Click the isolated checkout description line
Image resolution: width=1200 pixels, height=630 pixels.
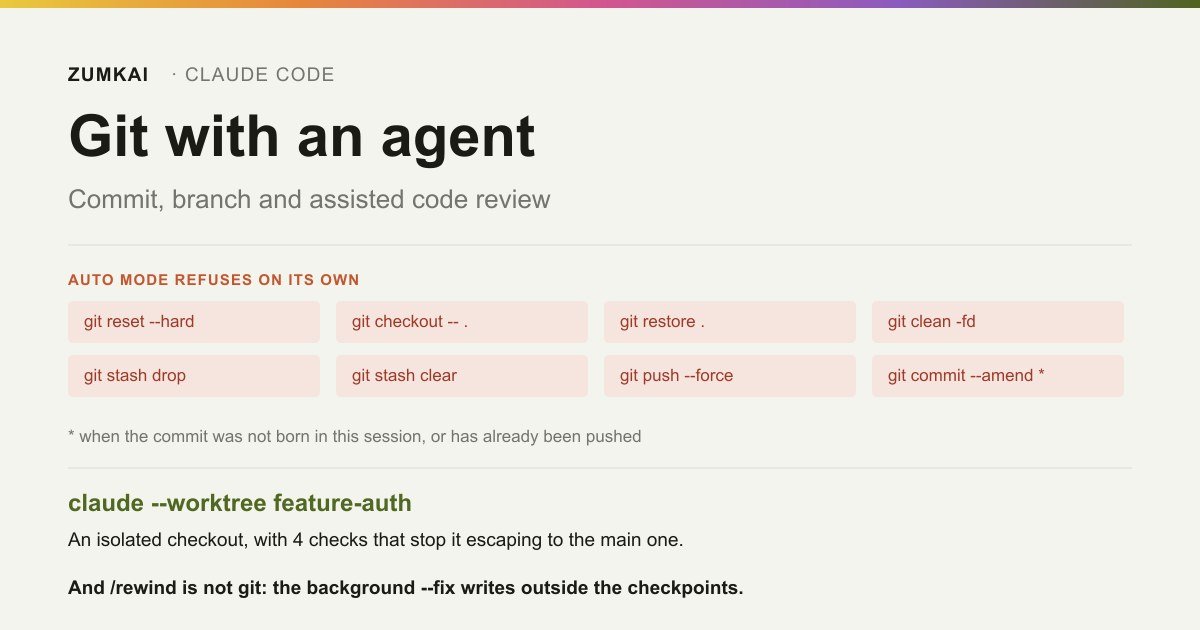pos(376,540)
